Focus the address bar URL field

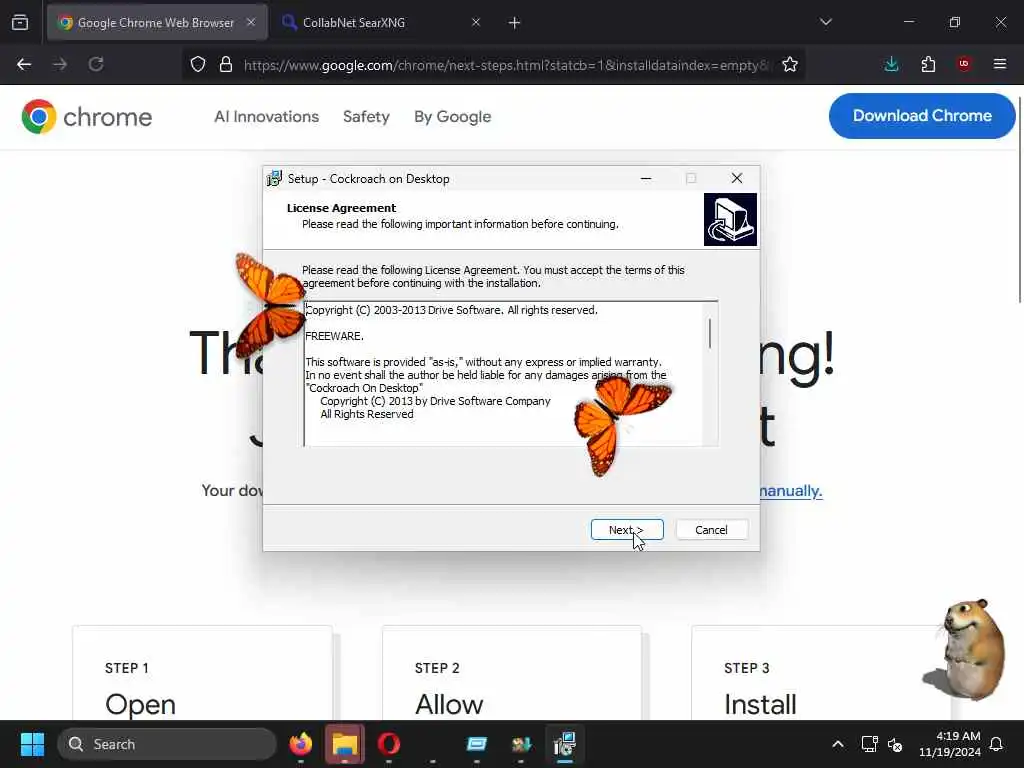pos(506,65)
